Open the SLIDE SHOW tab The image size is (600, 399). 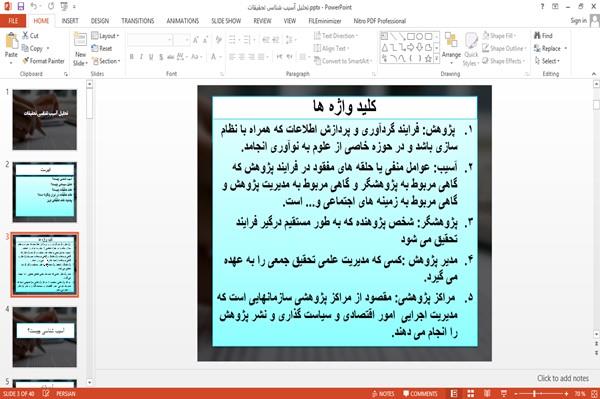pyautogui.click(x=226, y=21)
